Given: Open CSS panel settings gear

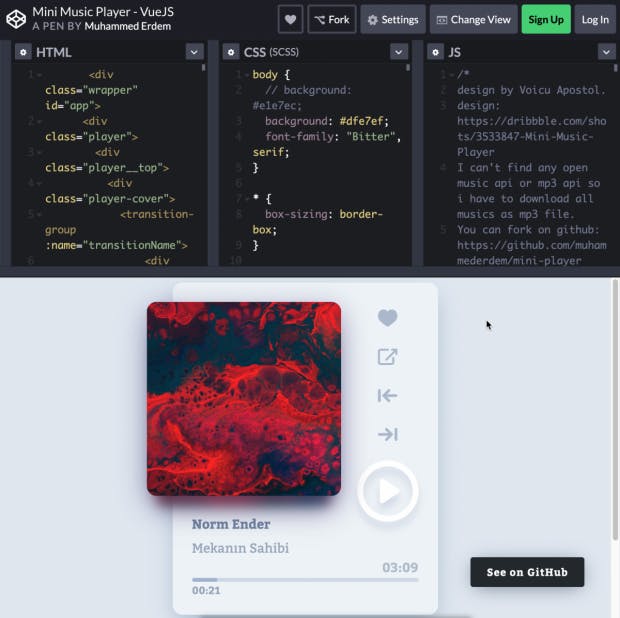Looking at the screenshot, I should (x=230, y=52).
